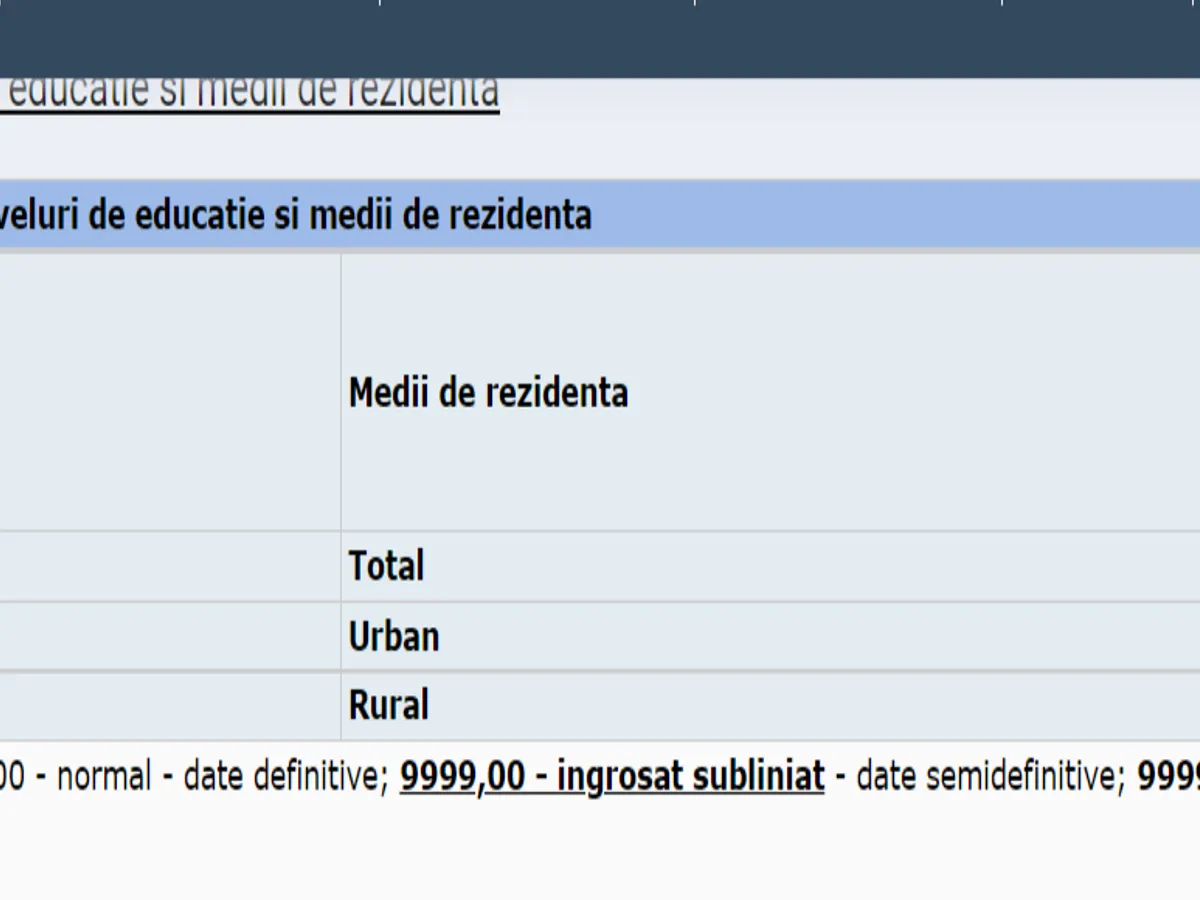Click the '9999,00 - ingrosat subliniat' legend text

612,776
